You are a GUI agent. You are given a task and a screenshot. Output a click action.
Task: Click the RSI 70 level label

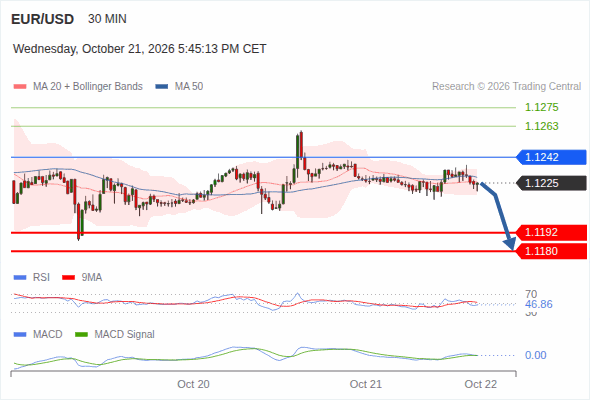click(531, 294)
